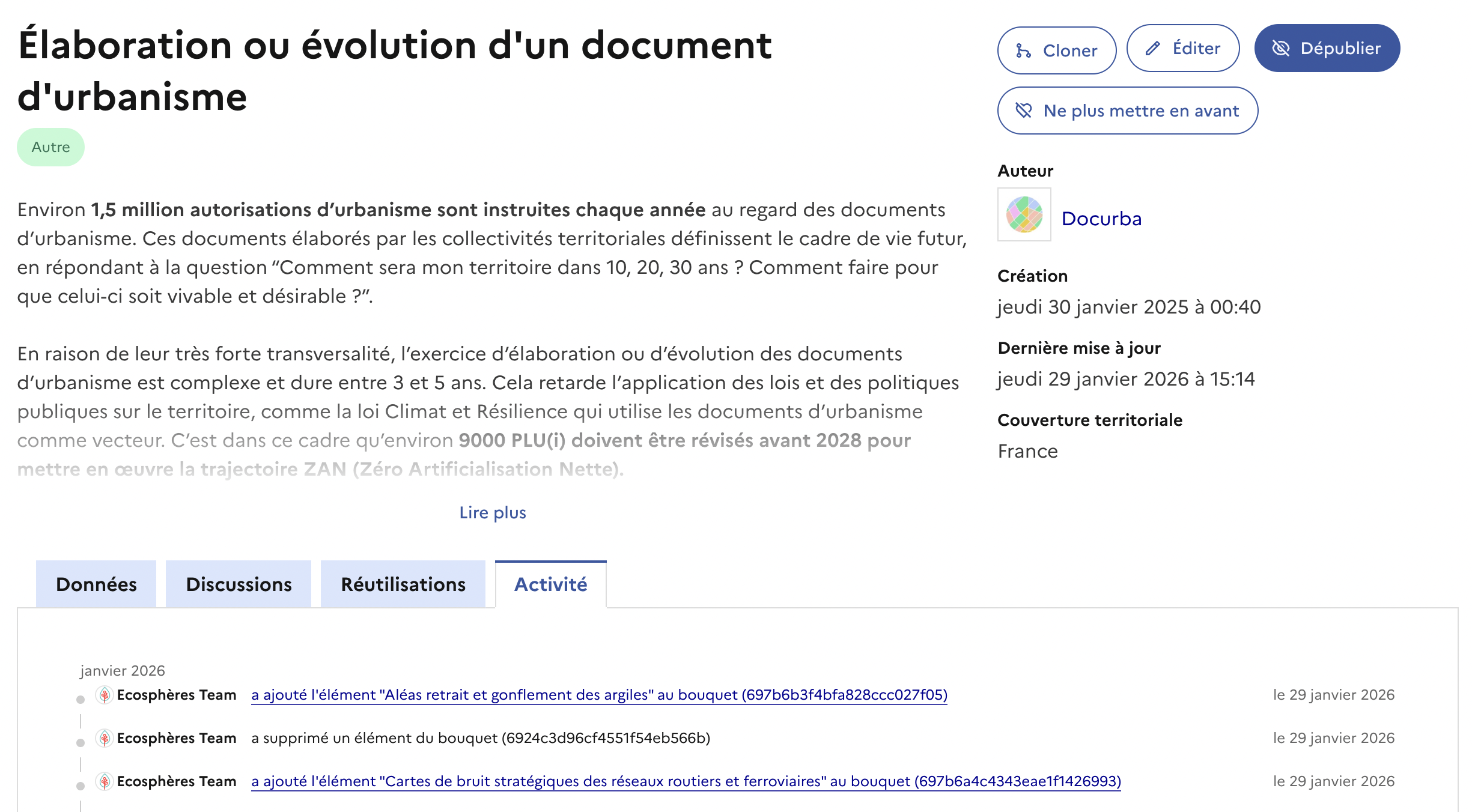Switch to the Données tab
Screen dimensions: 1472x812
[96, 584]
